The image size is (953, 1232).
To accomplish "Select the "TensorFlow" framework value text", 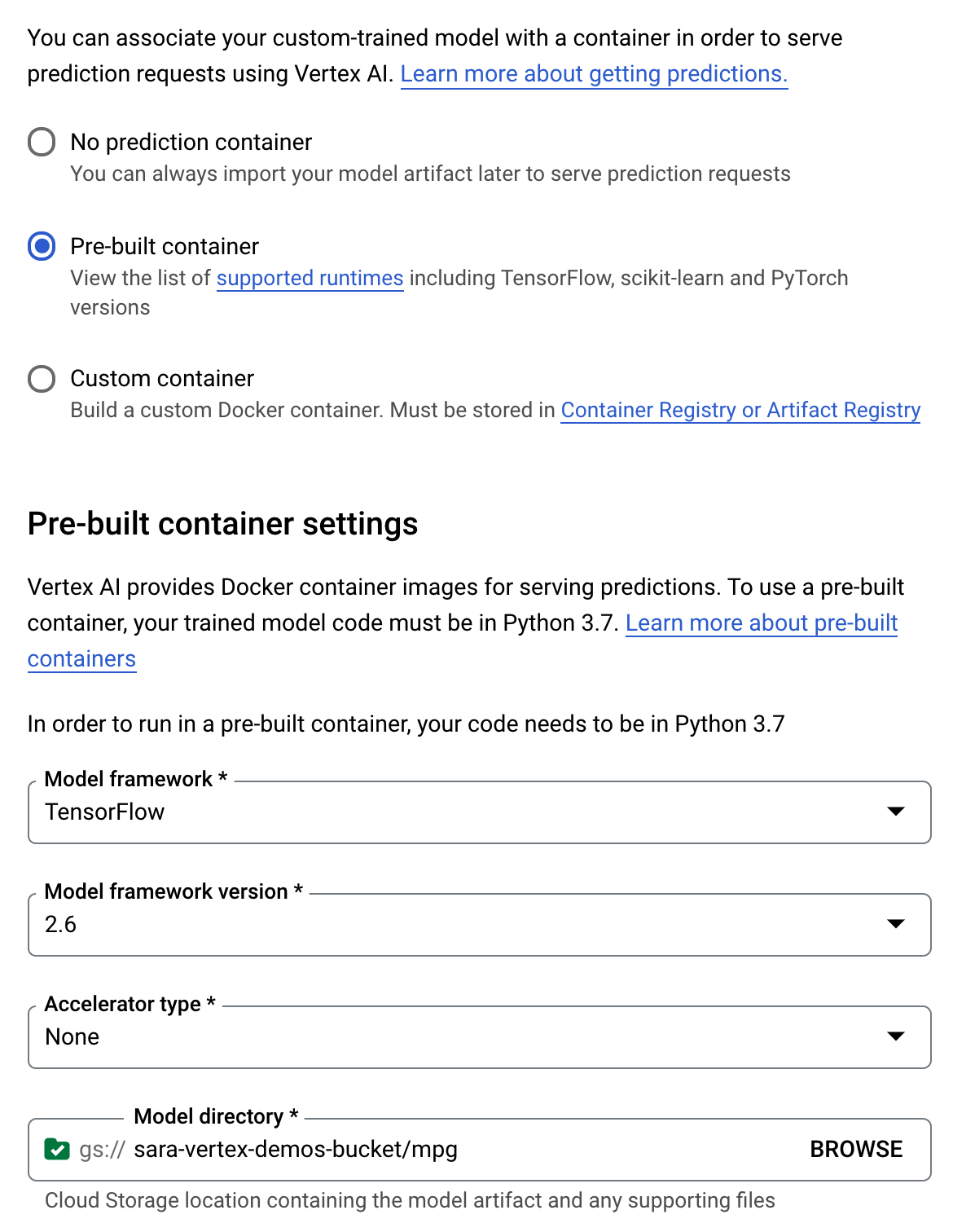I will click(x=104, y=812).
